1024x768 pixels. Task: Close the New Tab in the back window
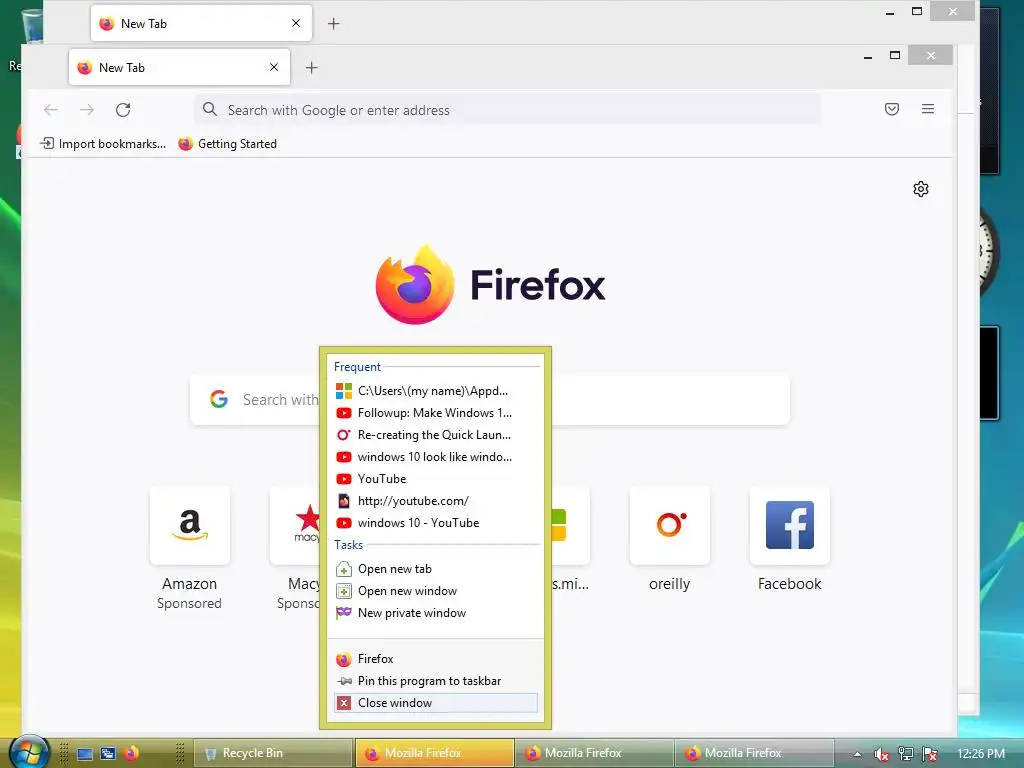coord(296,24)
